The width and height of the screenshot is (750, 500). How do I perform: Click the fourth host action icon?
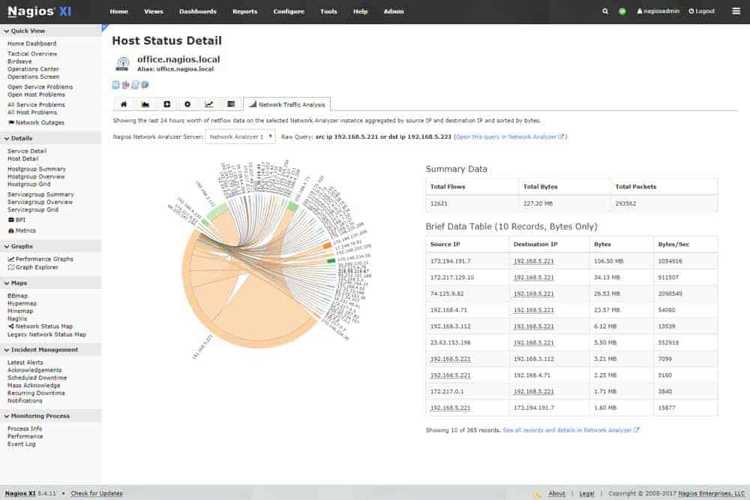click(144, 85)
